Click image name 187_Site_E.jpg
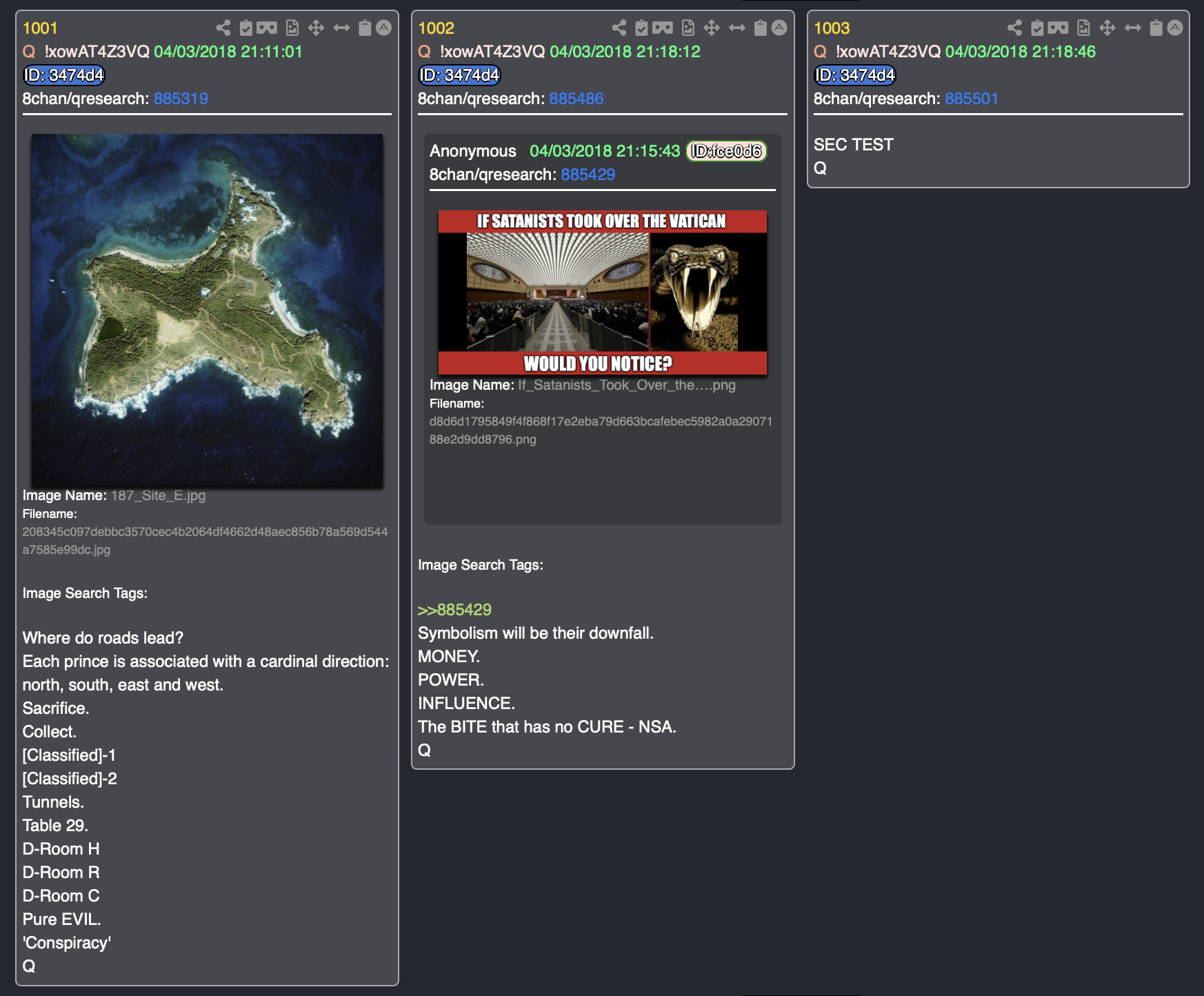 (159, 495)
